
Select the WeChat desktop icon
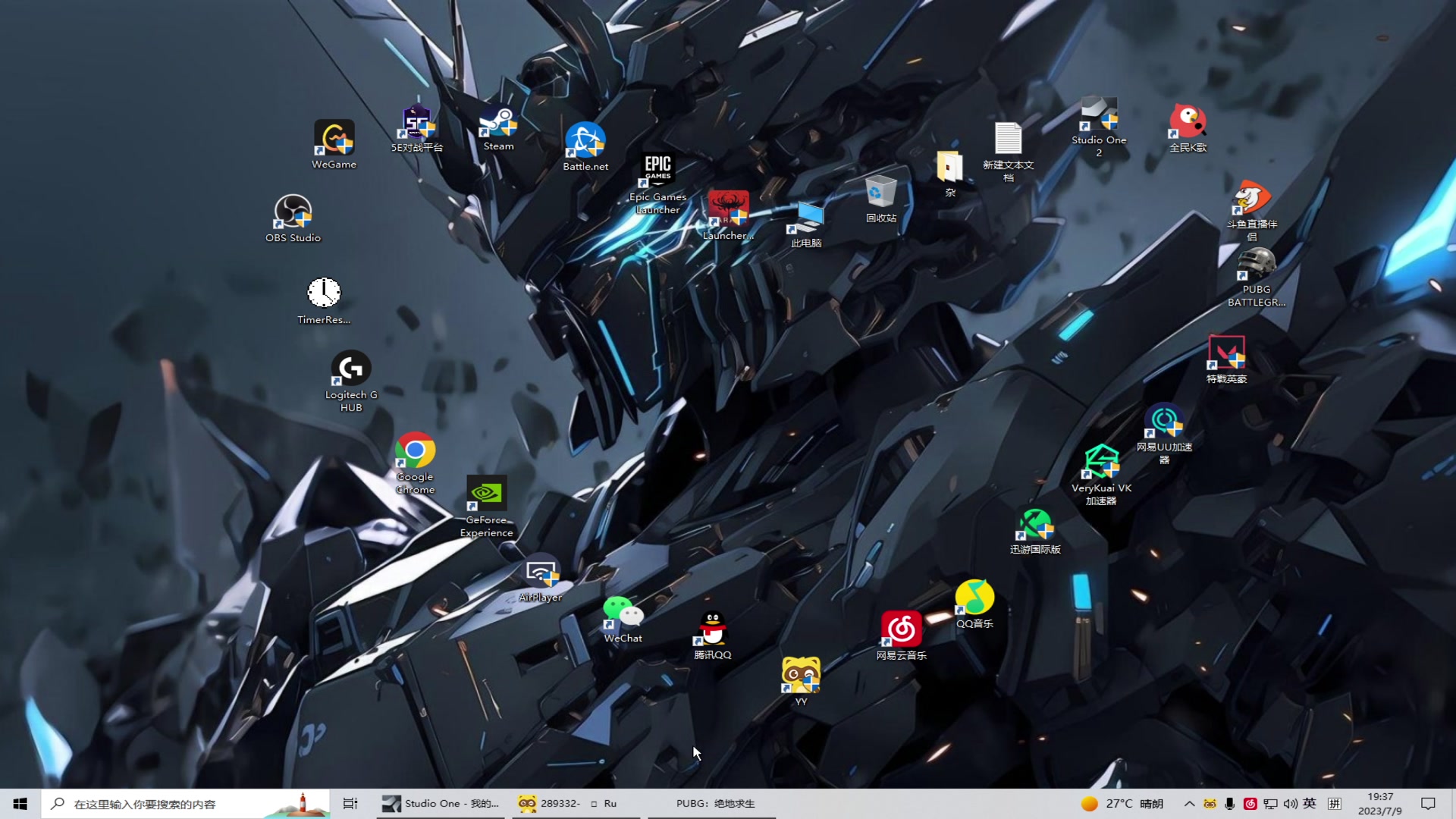pos(623,620)
